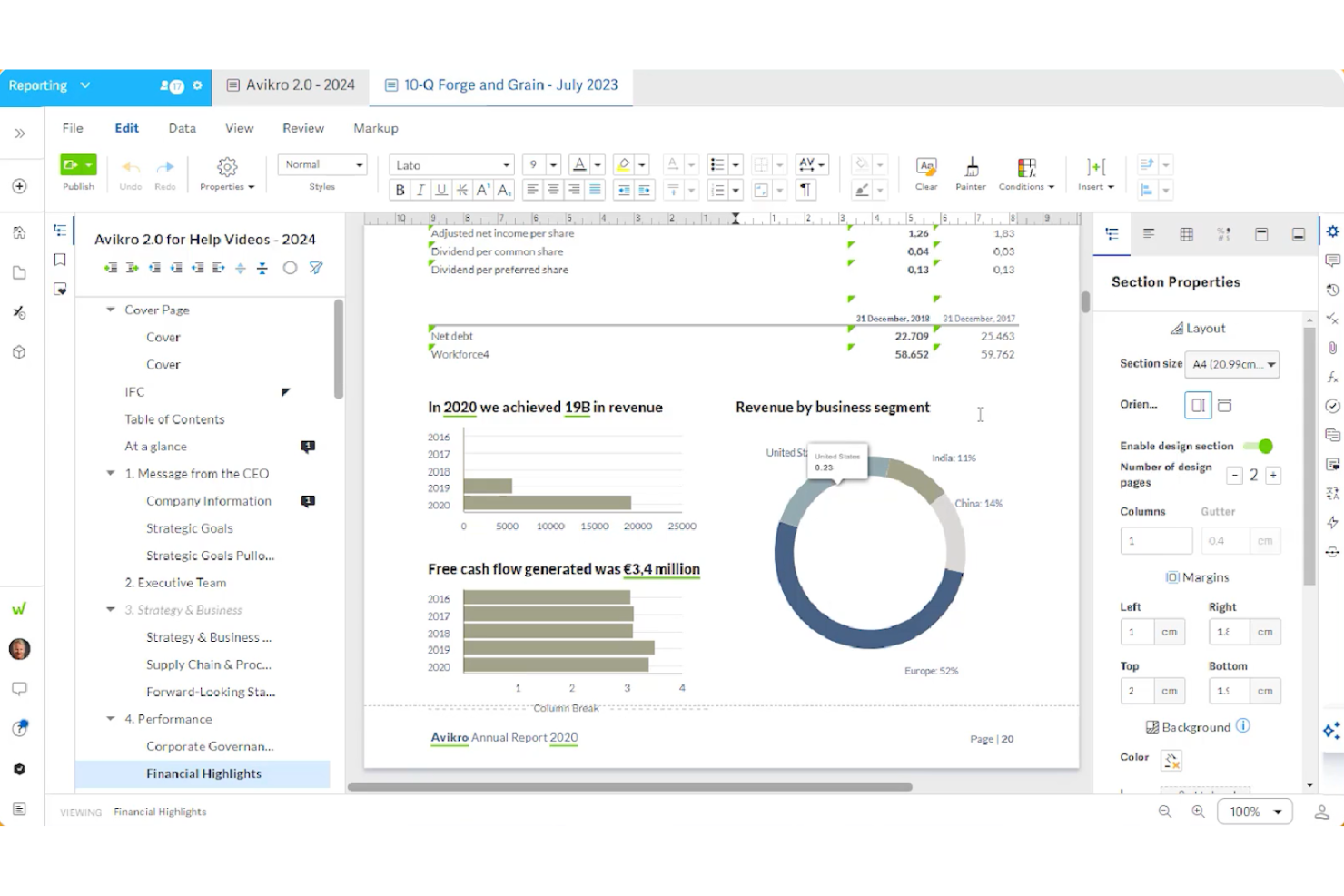The image size is (1344, 896).
Task: Collapse the Cover Page tree node
Action: [x=111, y=310]
